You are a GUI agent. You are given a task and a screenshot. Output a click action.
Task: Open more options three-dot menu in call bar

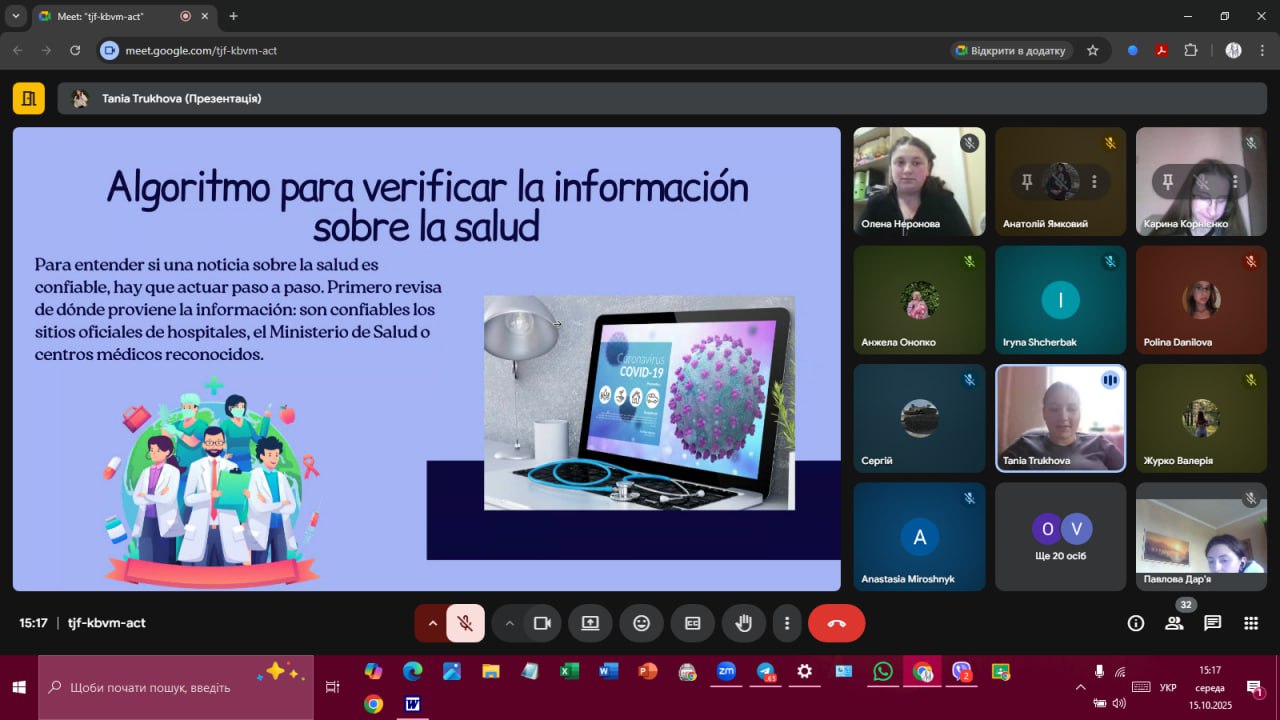787,623
